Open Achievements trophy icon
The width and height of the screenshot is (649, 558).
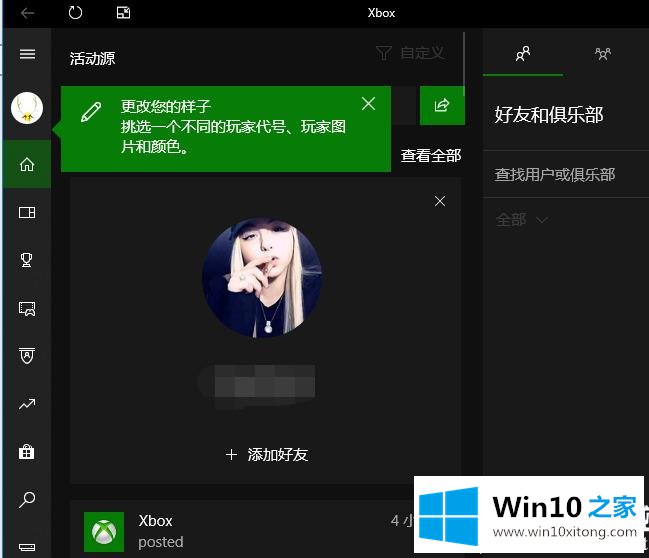(x=26, y=260)
